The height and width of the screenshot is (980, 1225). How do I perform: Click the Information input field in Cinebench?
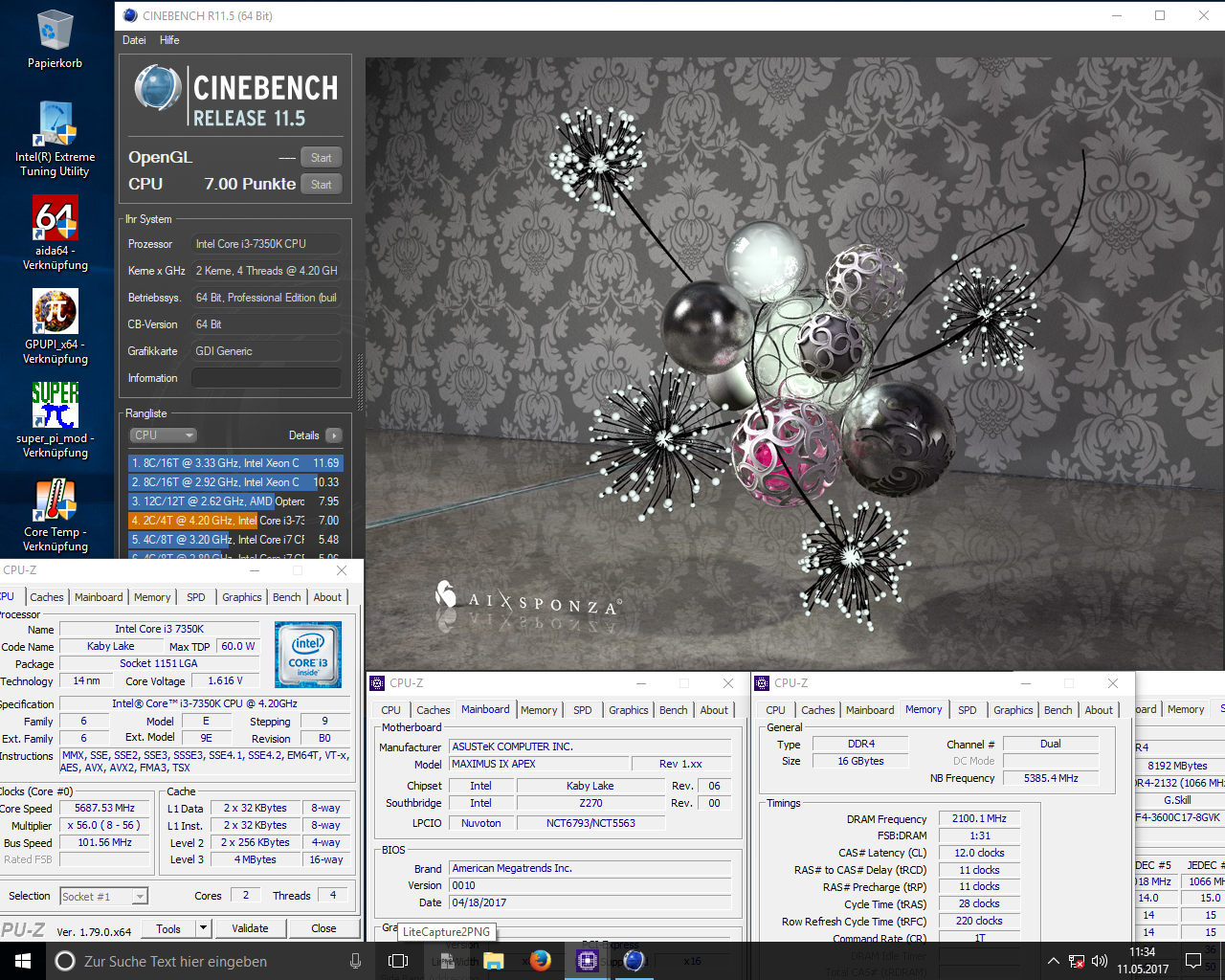tap(267, 378)
